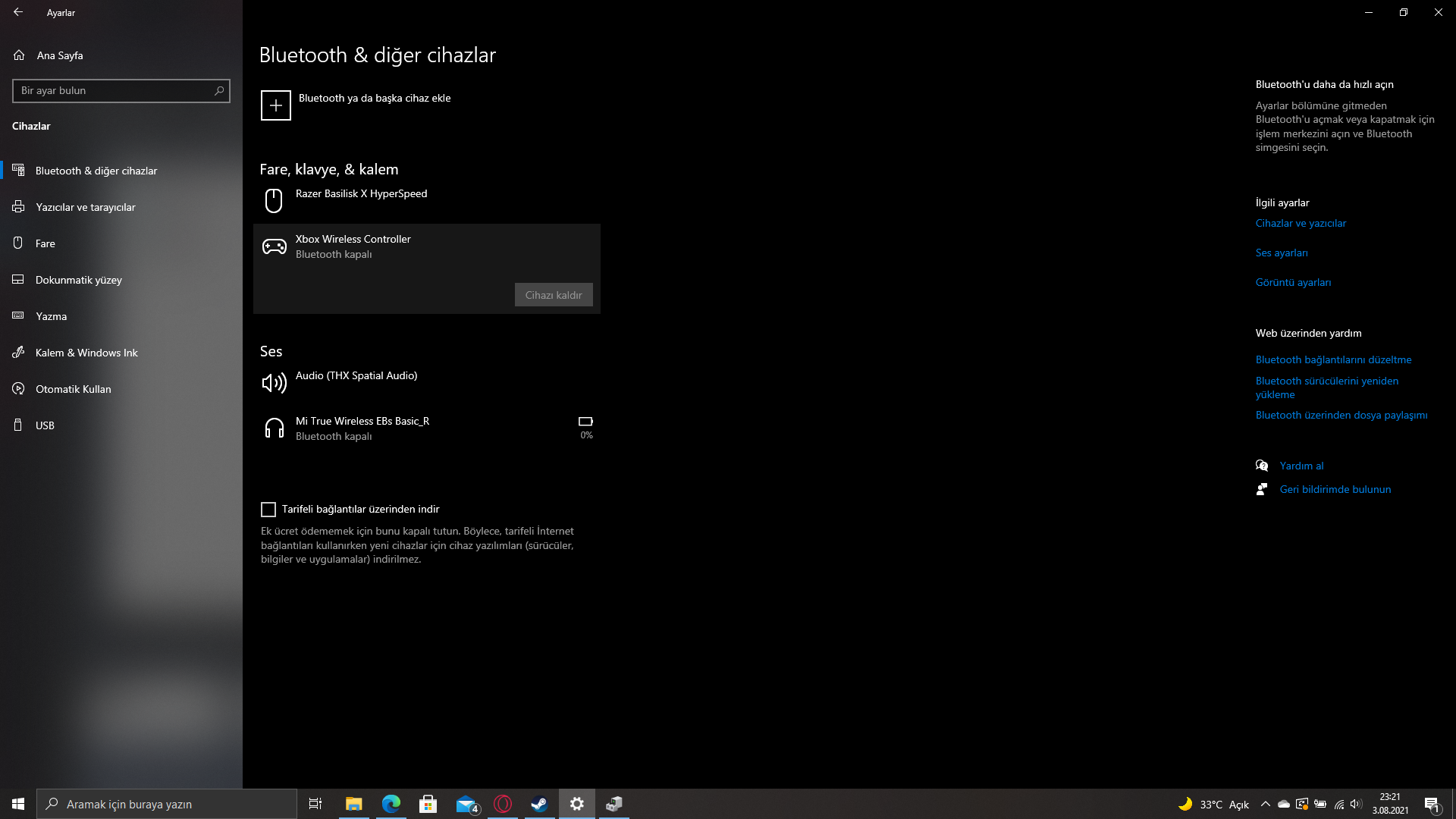Select the Razer Basilisk X HyperSpeed name
The width and height of the screenshot is (1456, 819).
[361, 193]
